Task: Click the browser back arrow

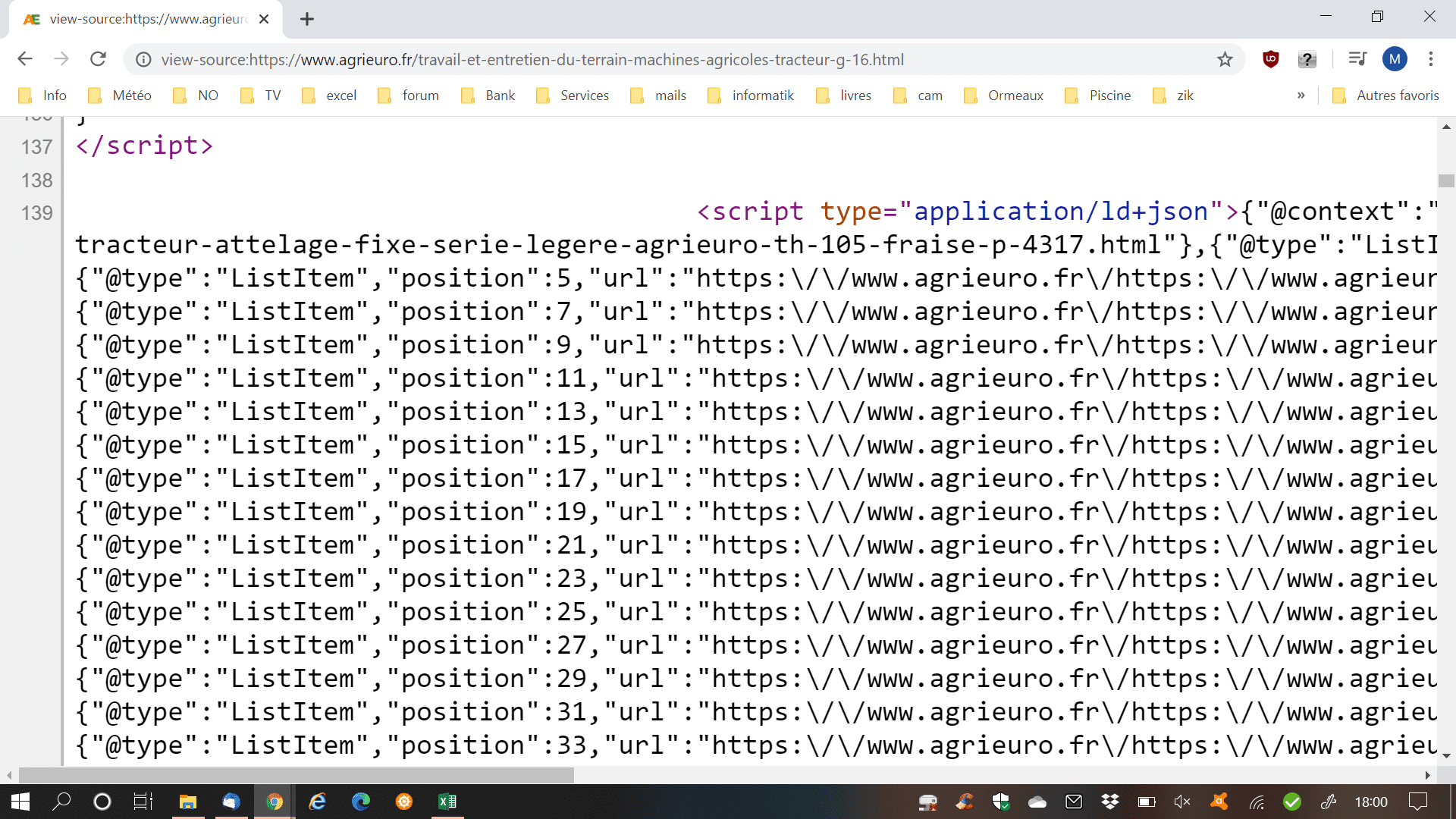Action: pos(25,59)
